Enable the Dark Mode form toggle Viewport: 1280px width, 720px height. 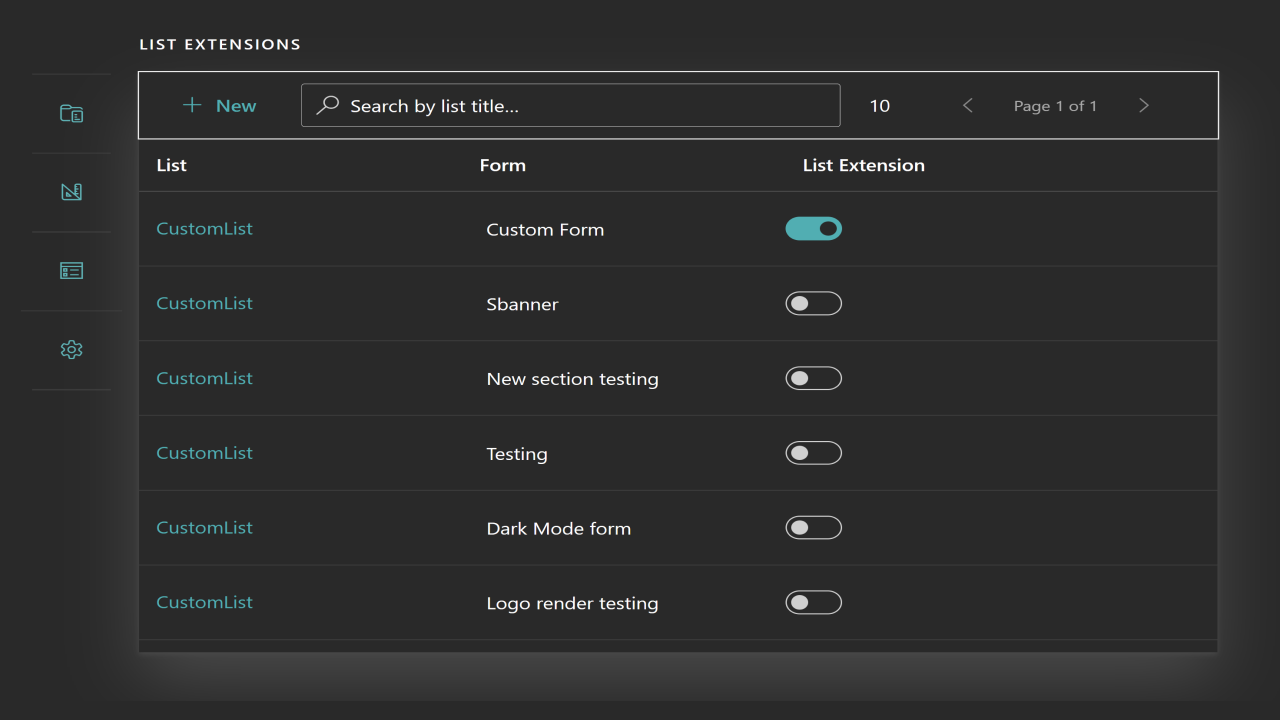click(x=814, y=527)
